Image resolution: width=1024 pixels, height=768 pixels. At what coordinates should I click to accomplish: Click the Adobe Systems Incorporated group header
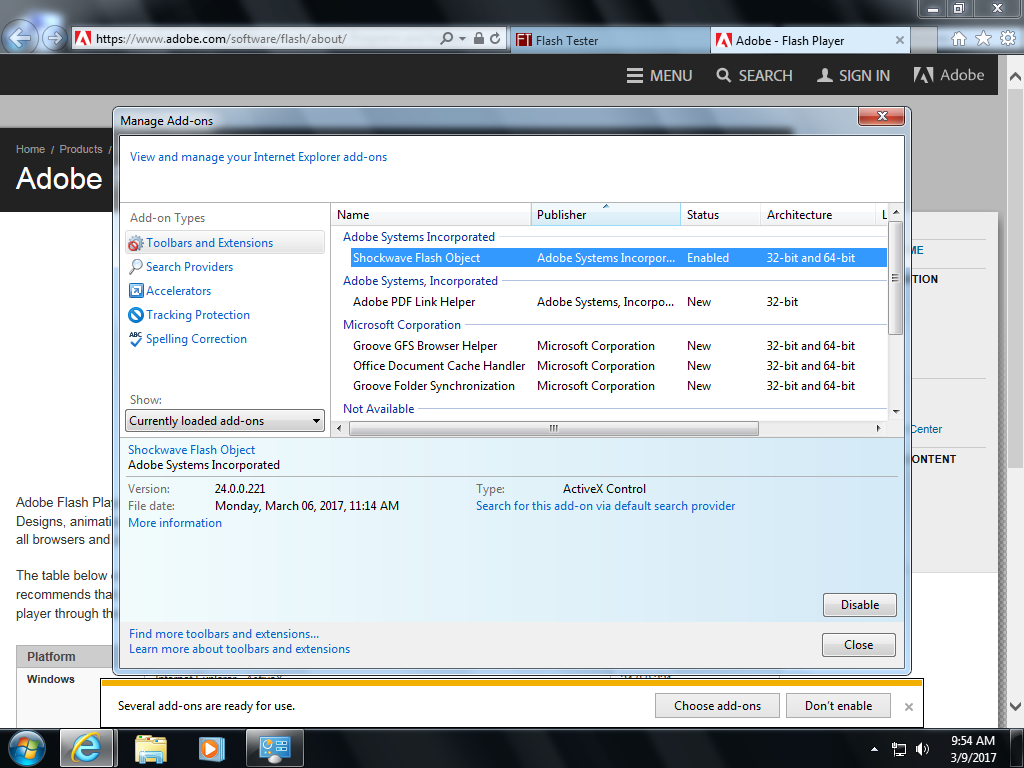[x=419, y=237]
